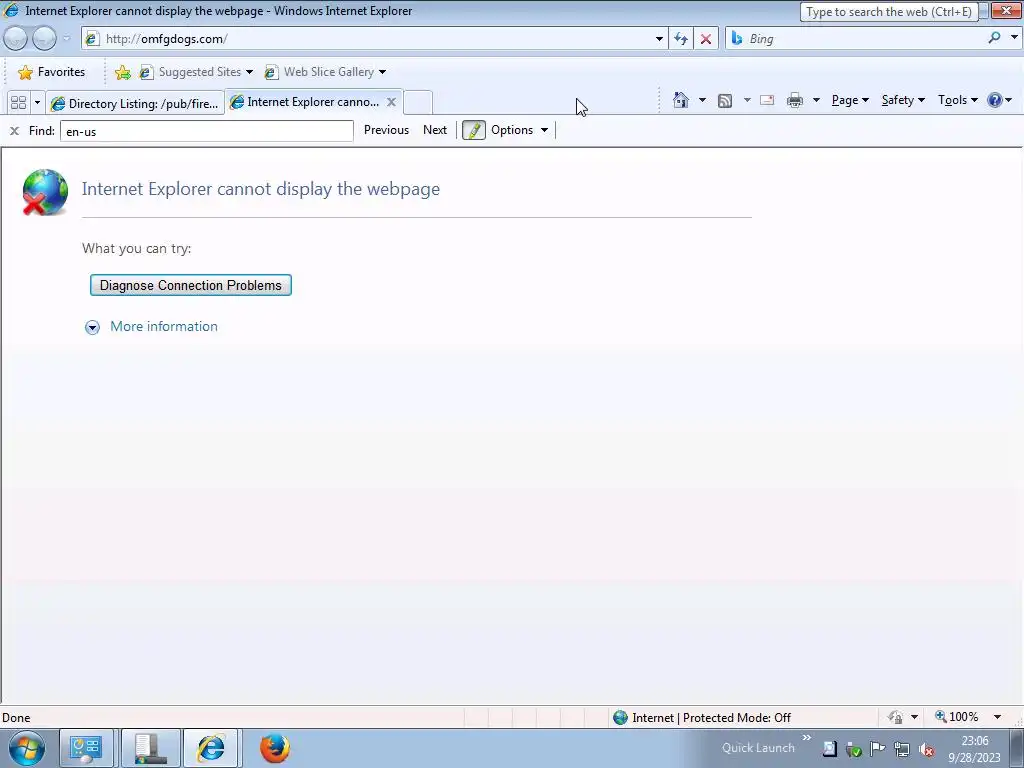Viewport: 1024px width, 768px height.
Task: Click the document tray icon
Action: coord(829,749)
